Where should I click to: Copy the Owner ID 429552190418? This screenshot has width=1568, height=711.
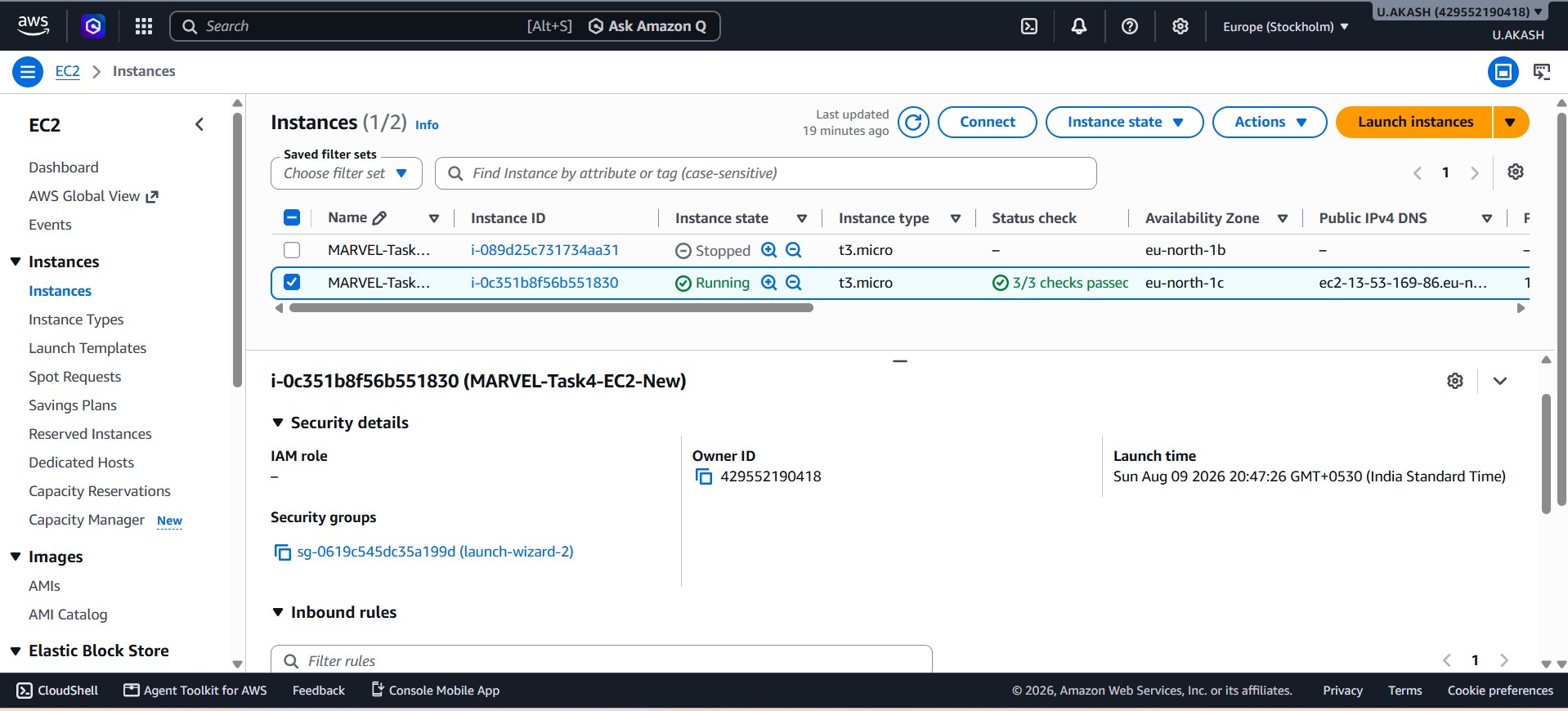(703, 476)
